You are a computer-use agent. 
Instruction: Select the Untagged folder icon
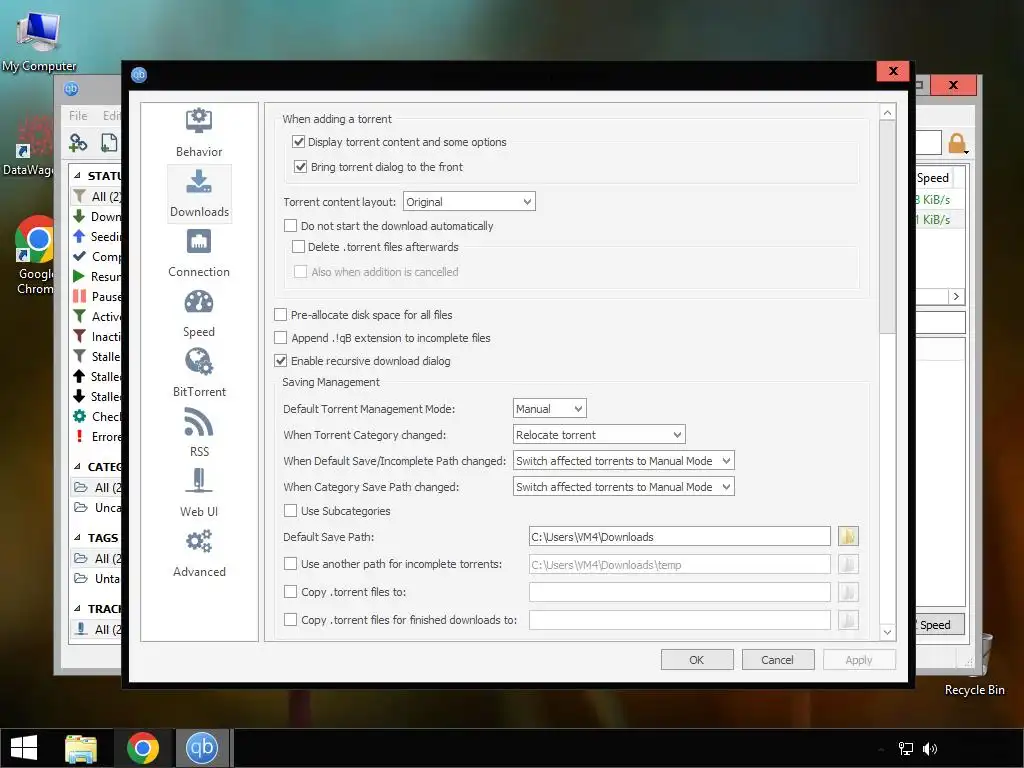[x=81, y=578]
